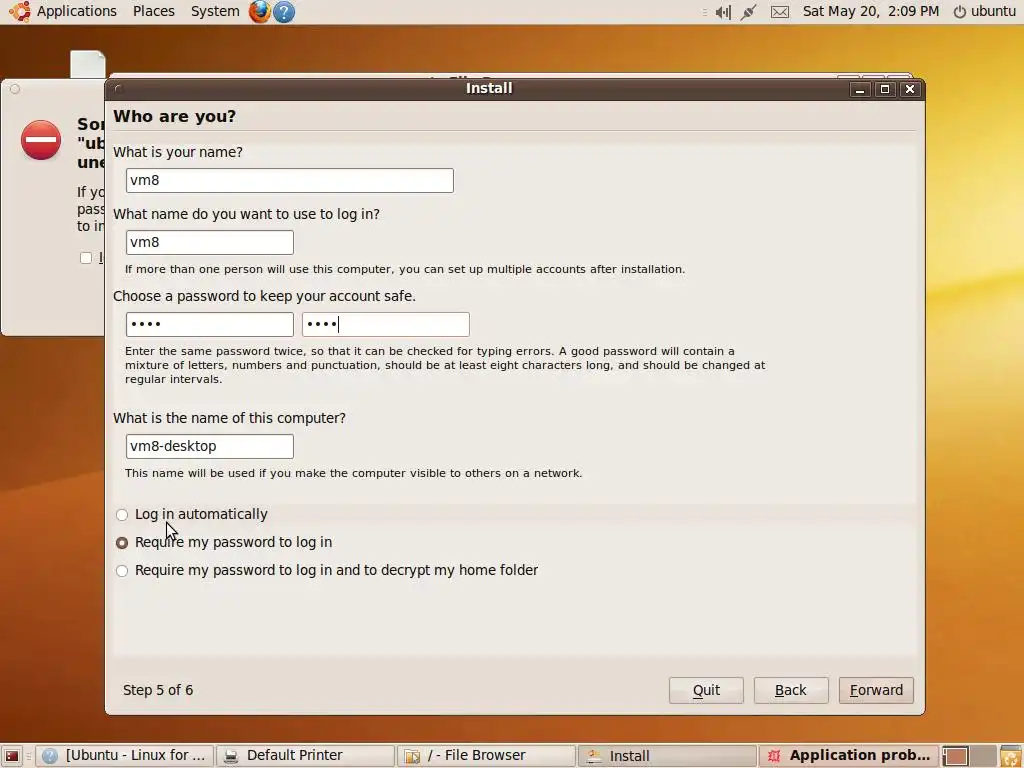Image resolution: width=1024 pixels, height=768 pixels.
Task: Click the red stop icon in the error dialog
Action: pyautogui.click(x=41, y=139)
